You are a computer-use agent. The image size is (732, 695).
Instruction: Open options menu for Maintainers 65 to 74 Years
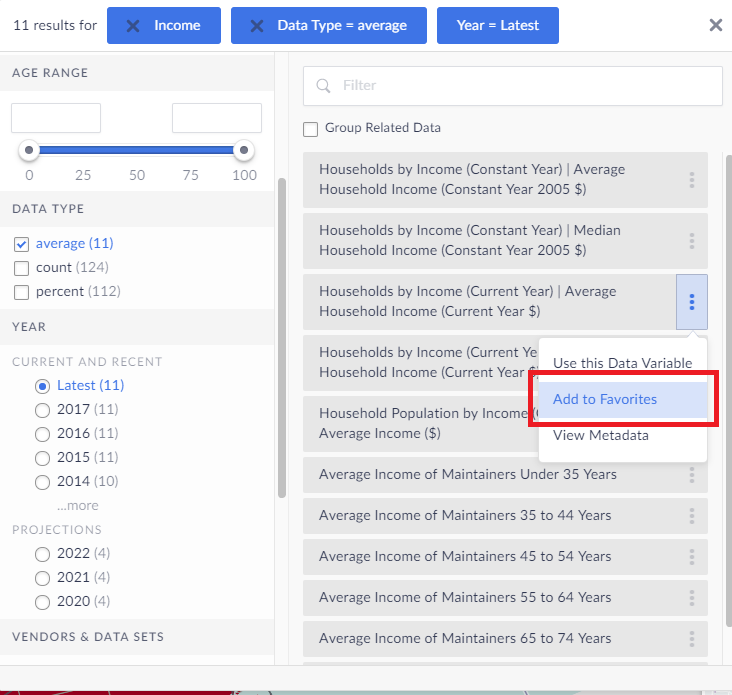[x=691, y=639]
